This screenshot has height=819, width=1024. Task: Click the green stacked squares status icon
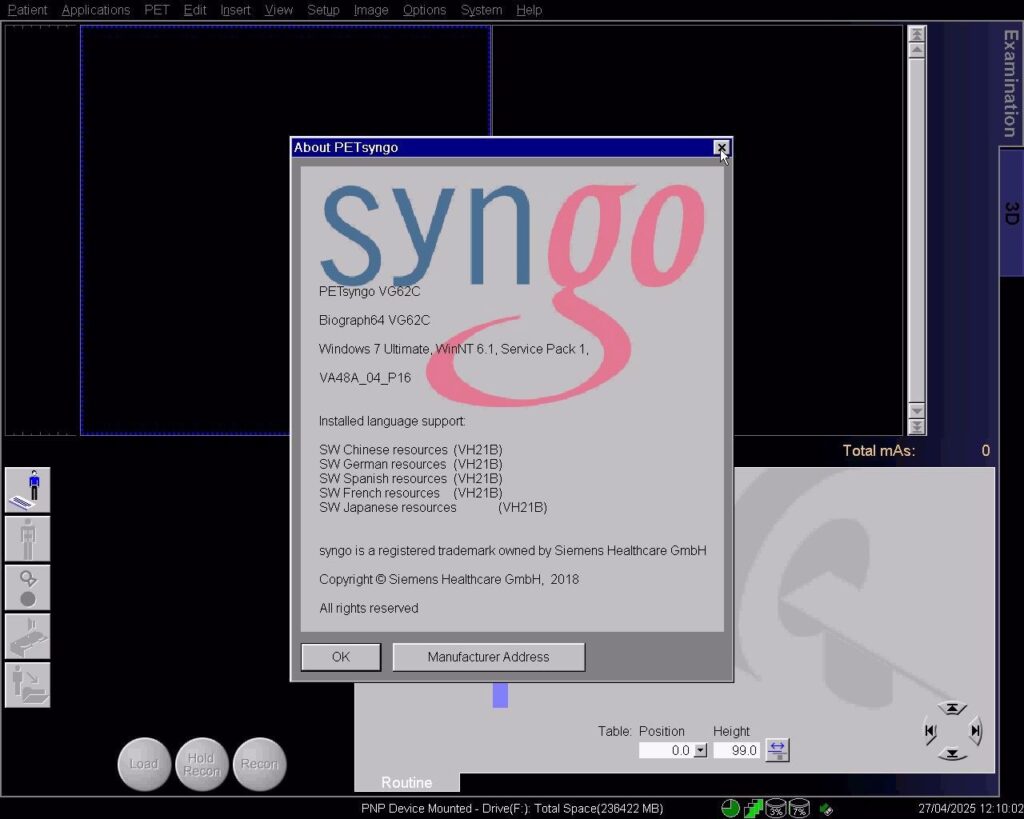pos(753,809)
